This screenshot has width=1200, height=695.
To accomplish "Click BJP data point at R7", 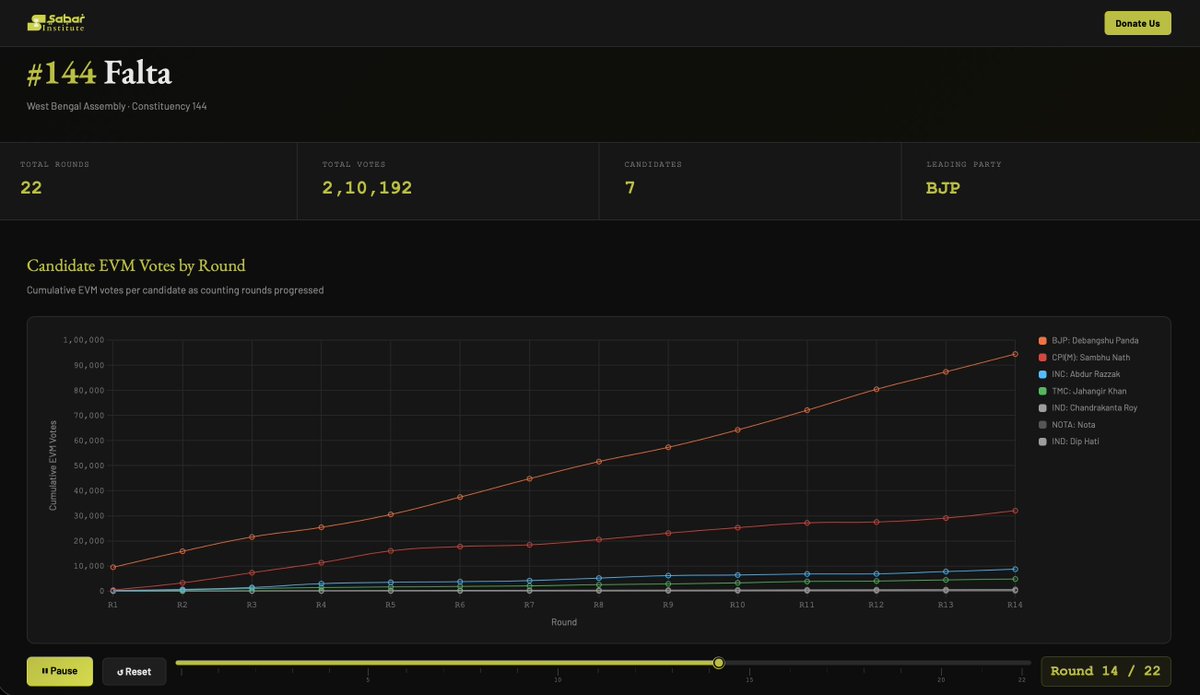I will (x=529, y=479).
